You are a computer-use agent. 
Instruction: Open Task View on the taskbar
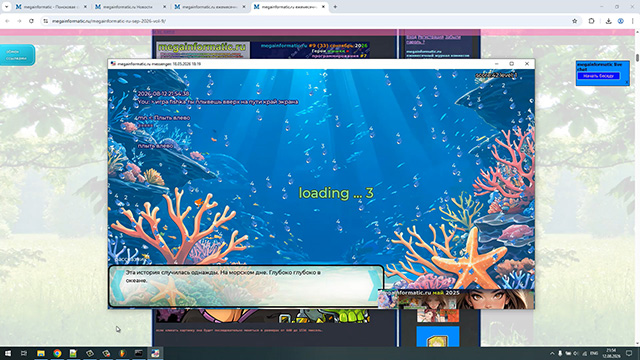pyautogui.click(x=24, y=353)
